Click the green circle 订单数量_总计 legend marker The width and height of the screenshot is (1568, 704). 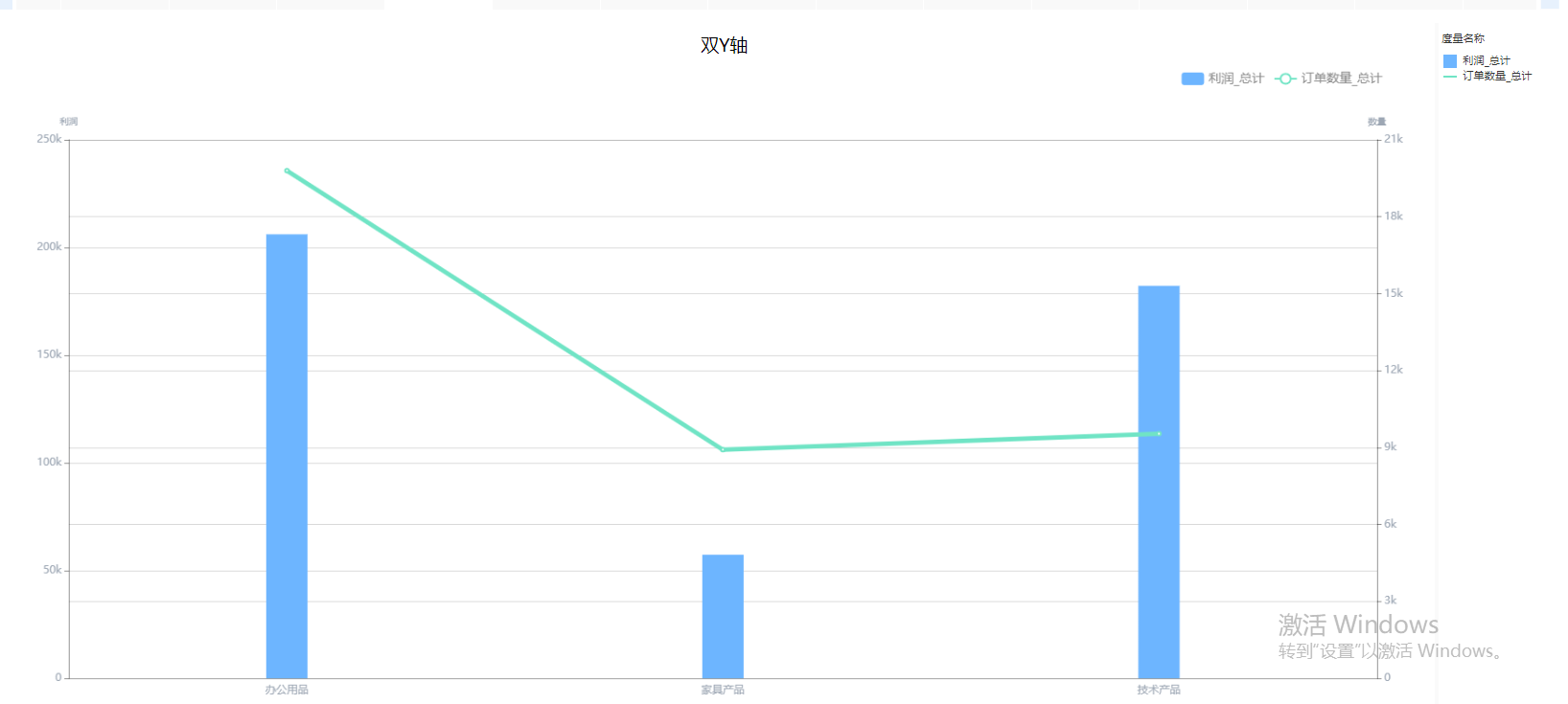click(1286, 79)
